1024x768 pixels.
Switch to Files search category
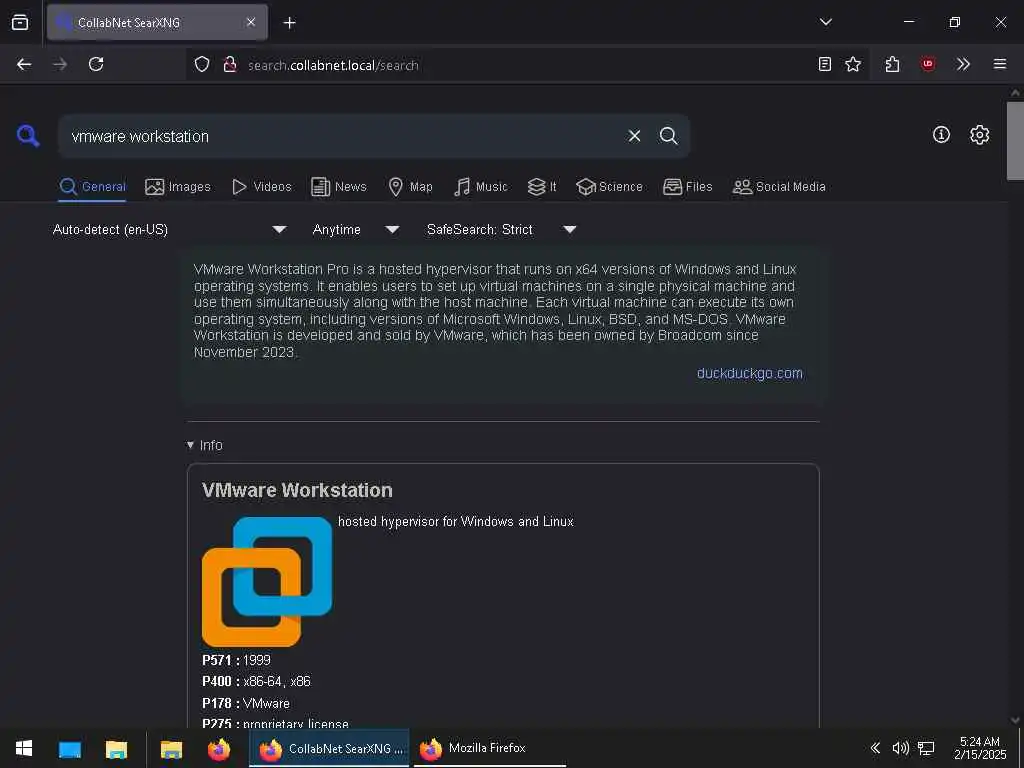click(x=687, y=187)
